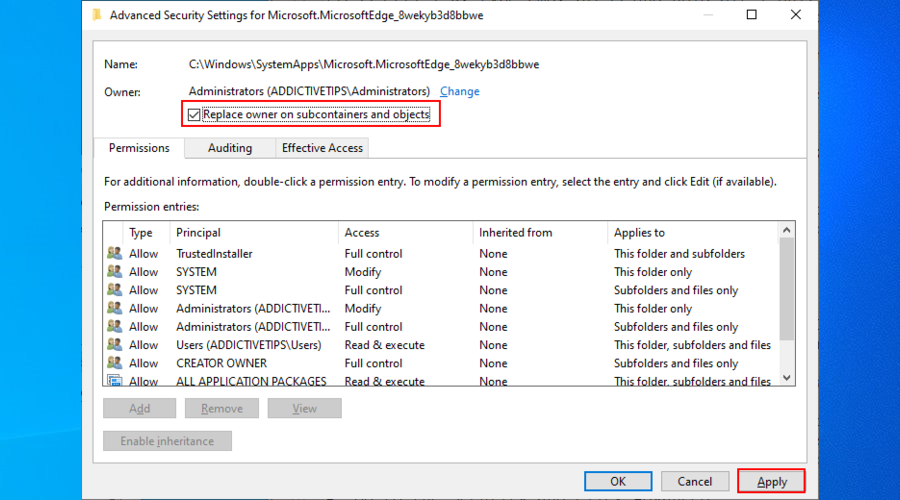Image resolution: width=900 pixels, height=500 pixels.
Task: Click the folder path name text
Action: point(364,64)
